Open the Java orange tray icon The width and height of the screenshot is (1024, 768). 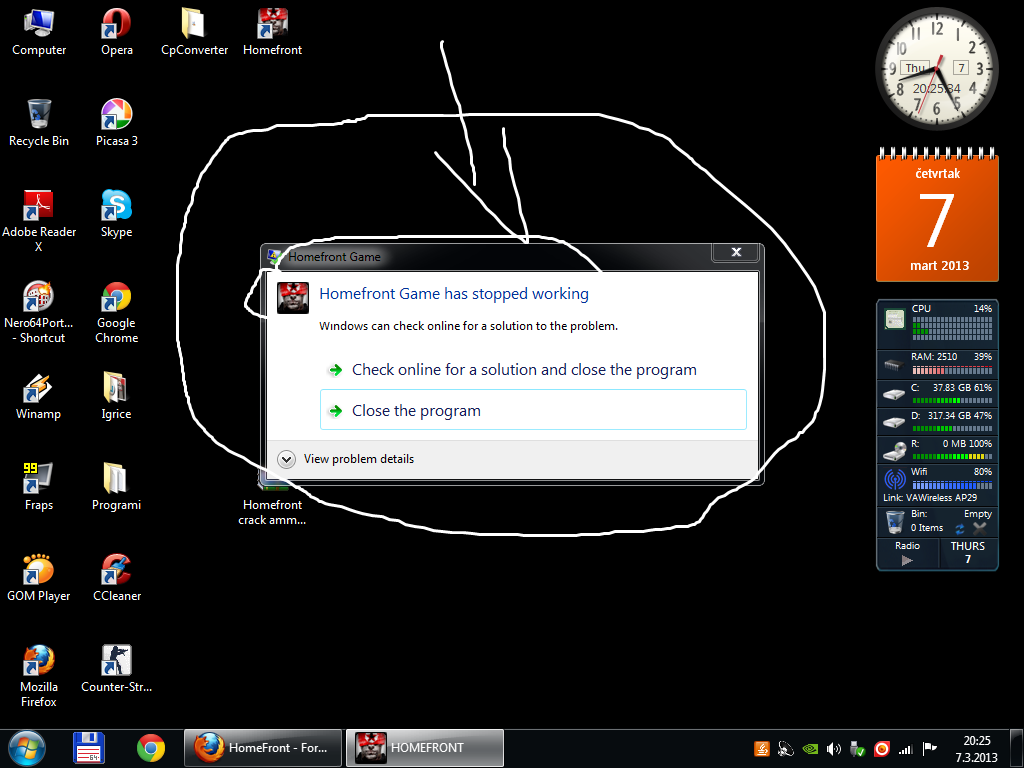click(x=761, y=749)
